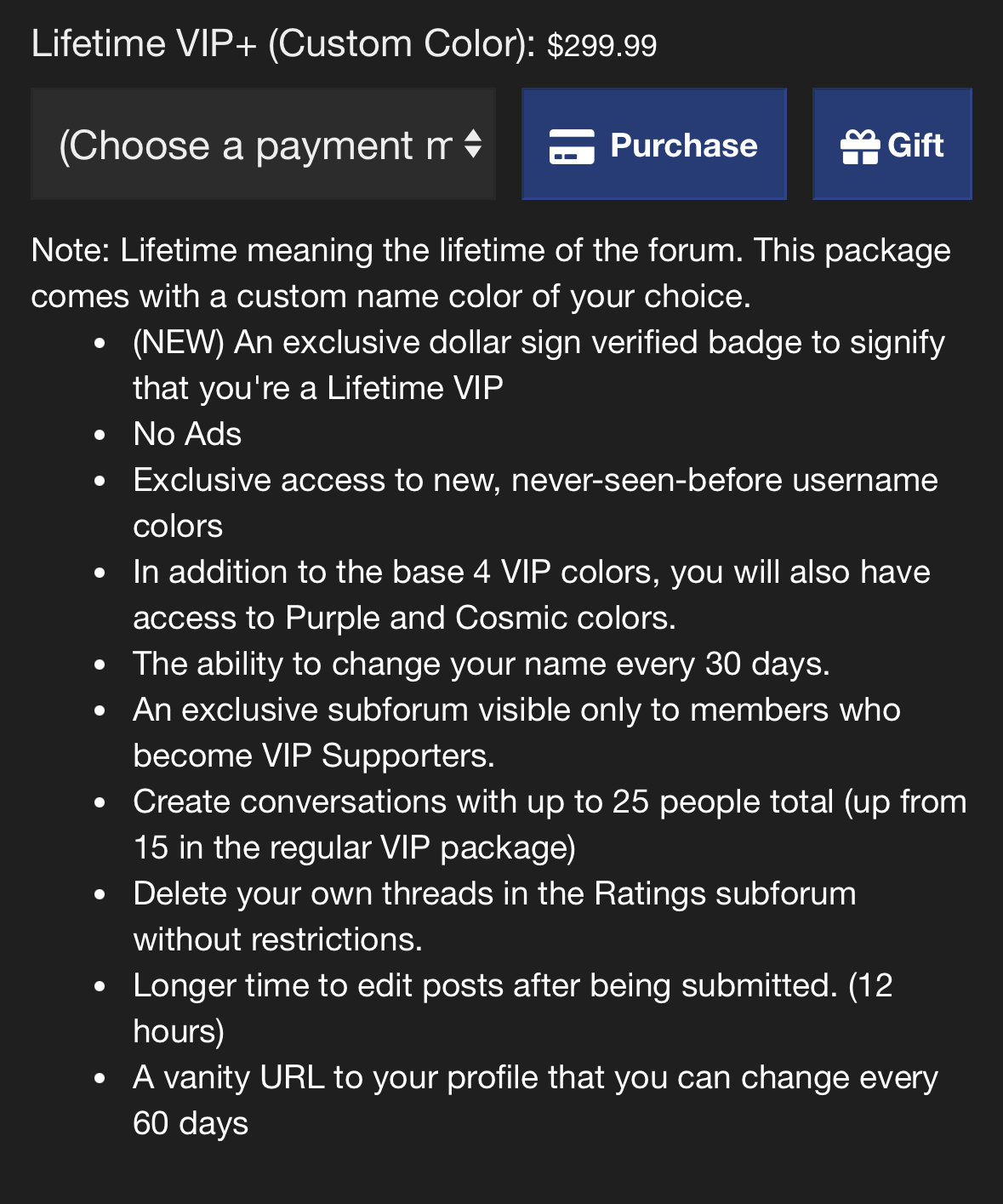This screenshot has height=1204, width=1003.
Task: Click the 'No Ads' list item
Action: 187,435
